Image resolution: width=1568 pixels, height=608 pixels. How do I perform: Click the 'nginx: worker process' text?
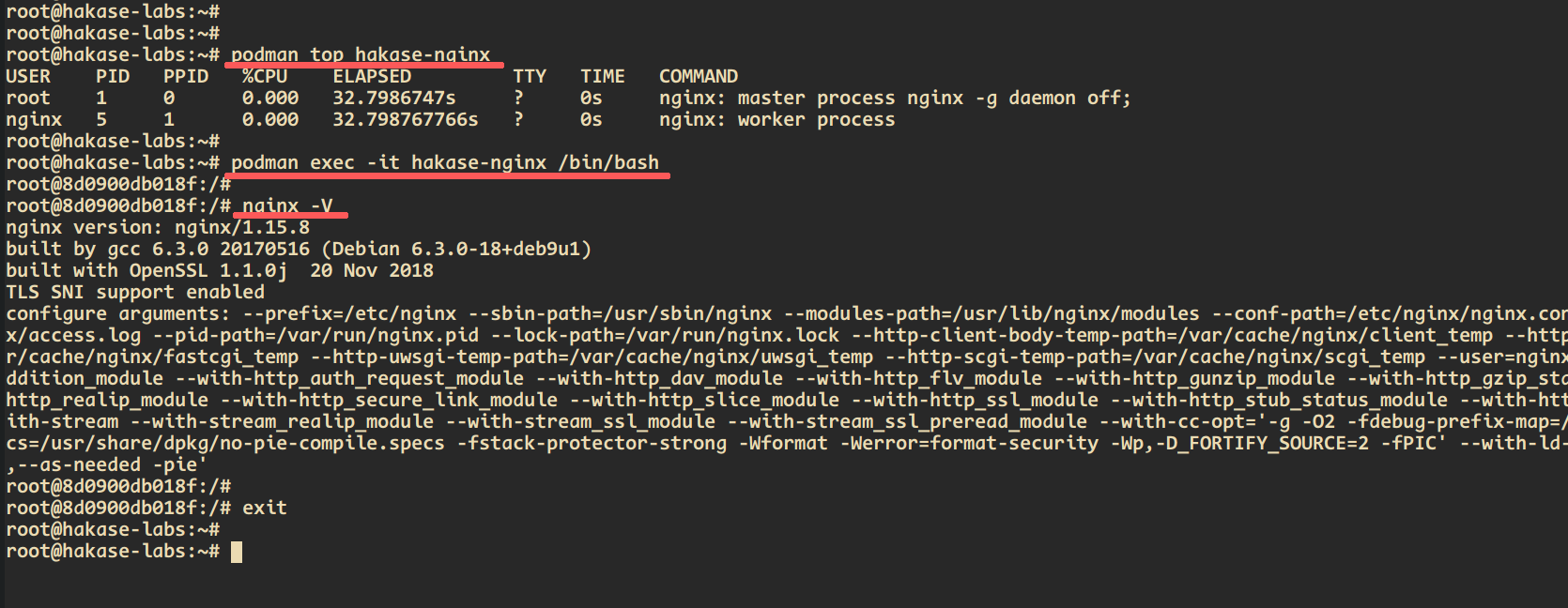[777, 120]
